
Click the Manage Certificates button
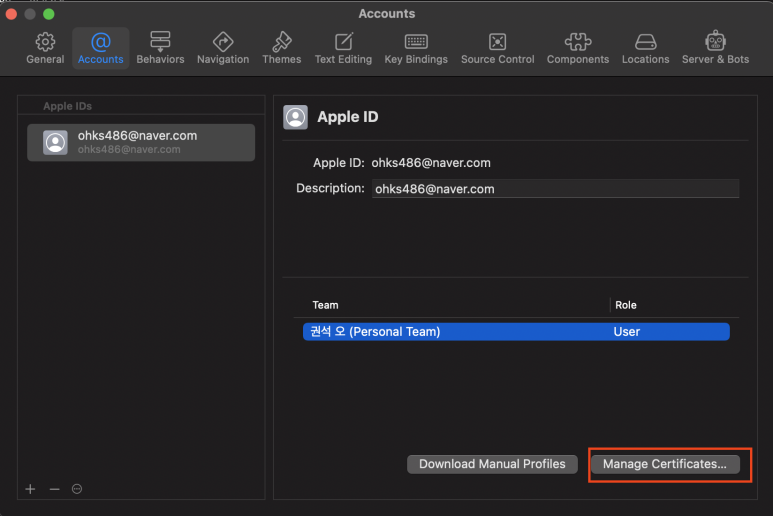point(665,464)
